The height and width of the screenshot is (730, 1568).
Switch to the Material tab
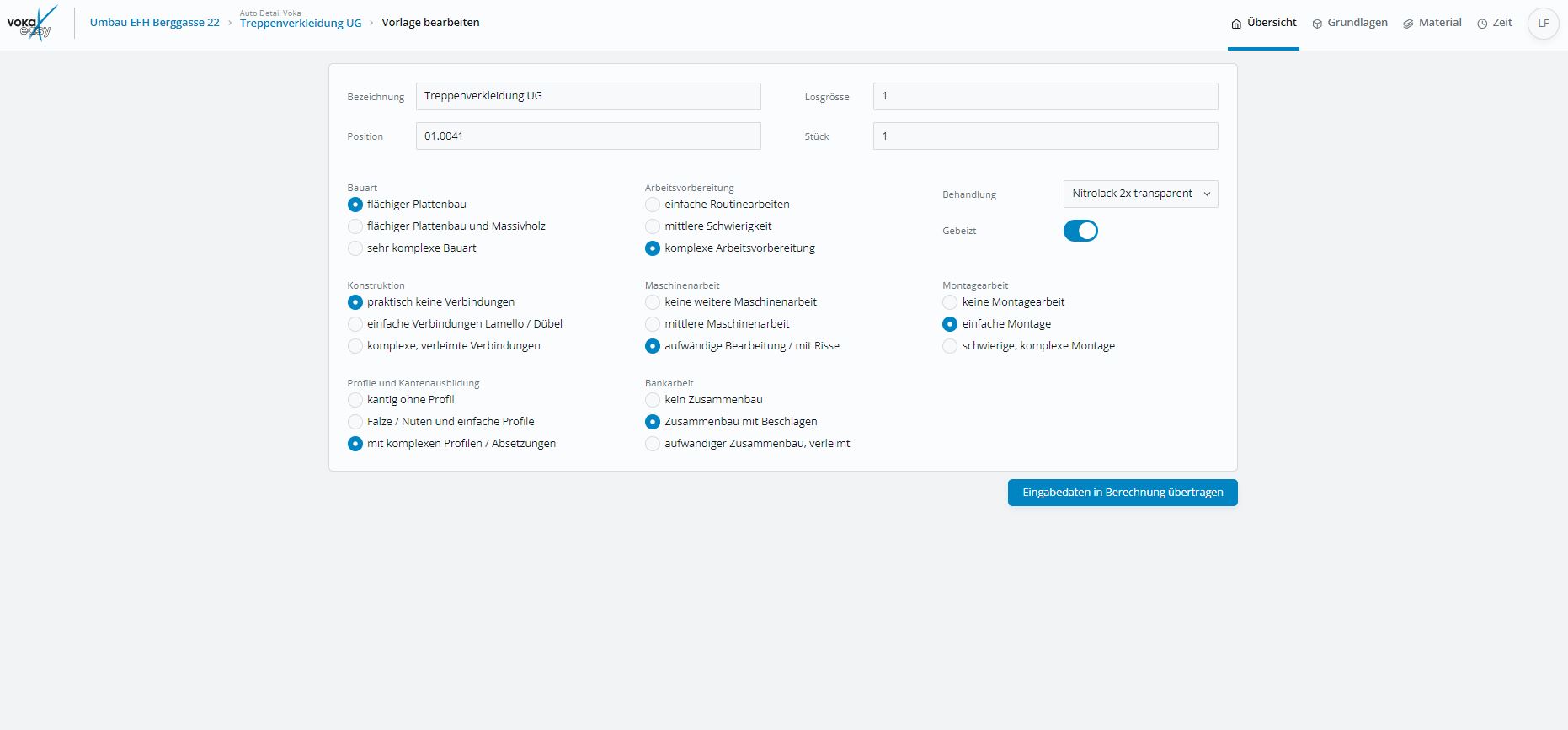[x=1439, y=23]
